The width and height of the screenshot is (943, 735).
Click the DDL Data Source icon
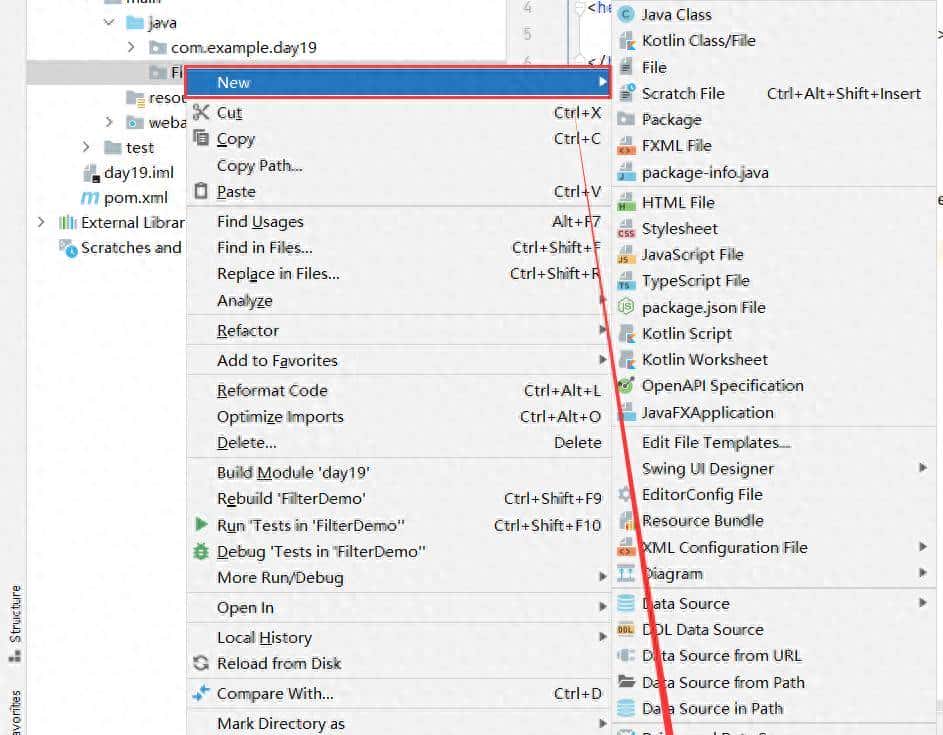click(x=626, y=630)
